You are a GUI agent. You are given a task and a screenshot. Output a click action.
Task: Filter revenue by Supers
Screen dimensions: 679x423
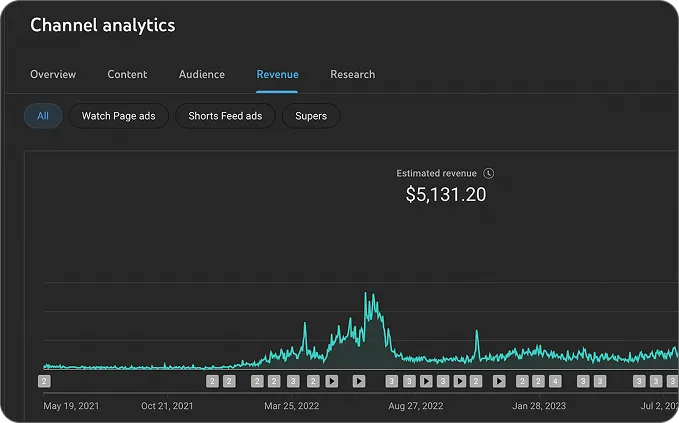pos(311,116)
